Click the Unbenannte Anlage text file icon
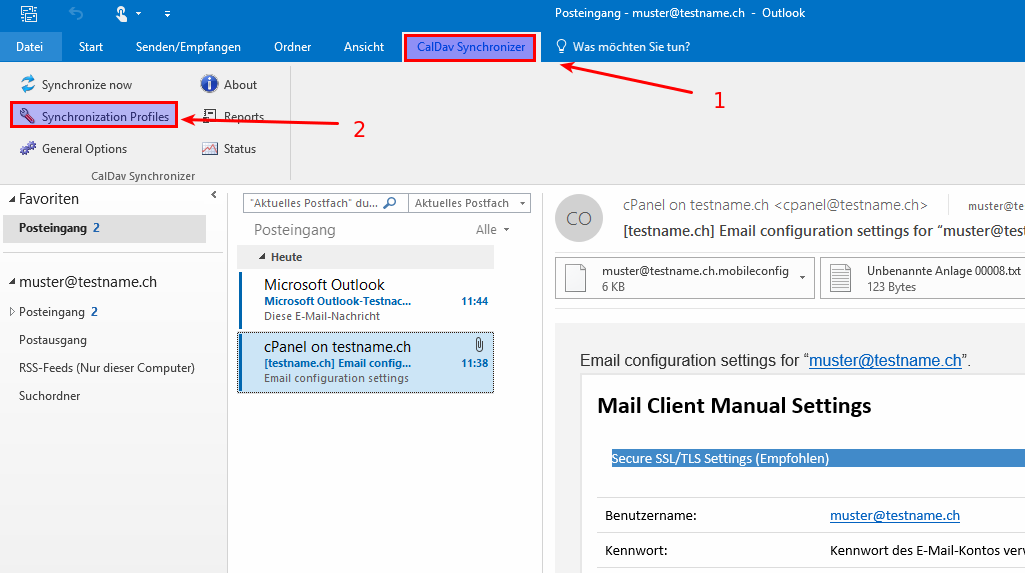Screen dimensions: 1025x573 tap(841, 278)
